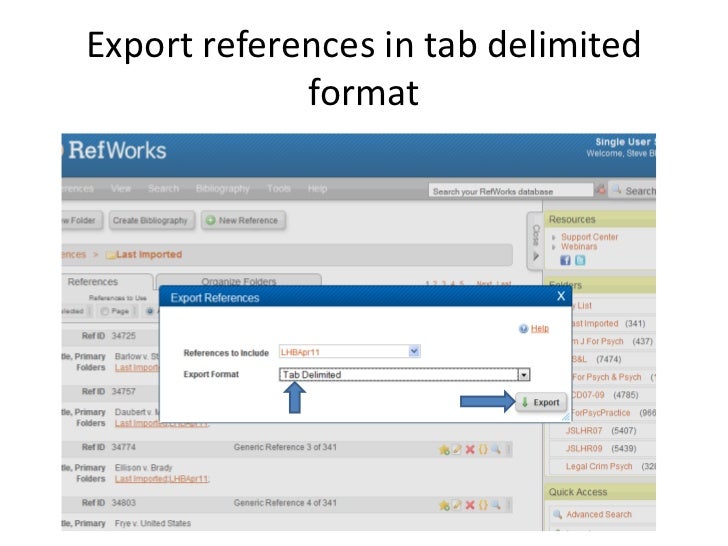728x546 pixels.
Task: Click the search attachments icon beside the search box
Action: 601,190
